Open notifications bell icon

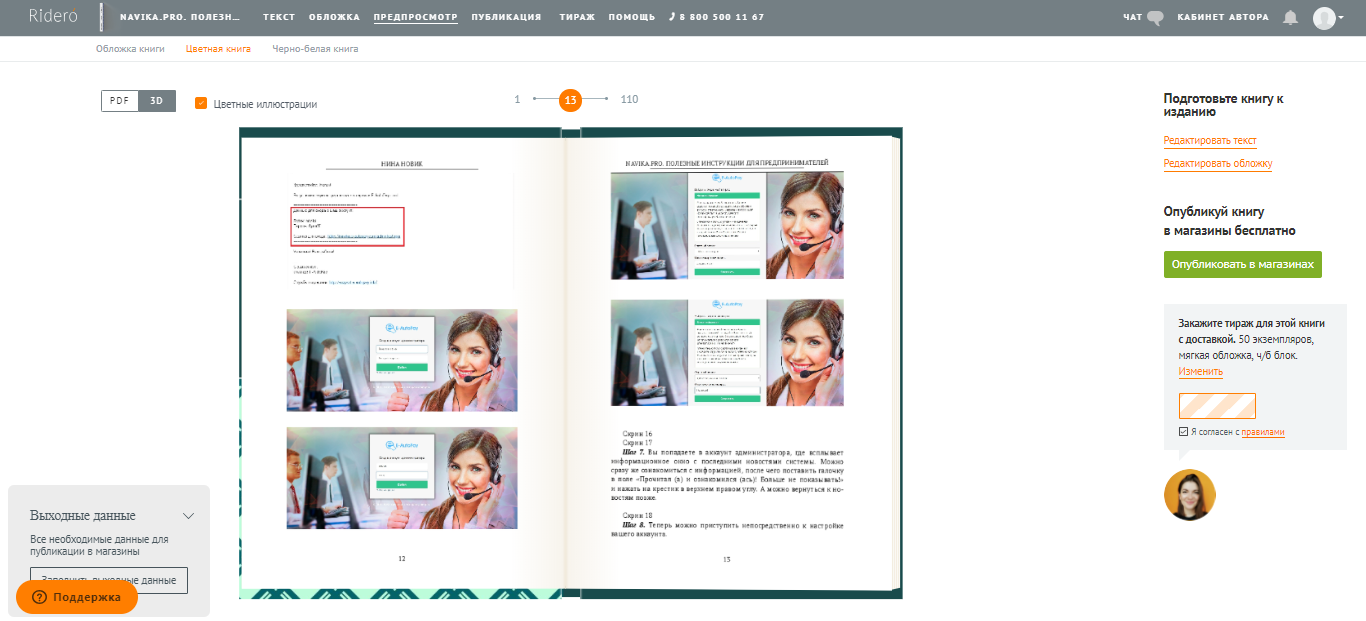[1290, 18]
